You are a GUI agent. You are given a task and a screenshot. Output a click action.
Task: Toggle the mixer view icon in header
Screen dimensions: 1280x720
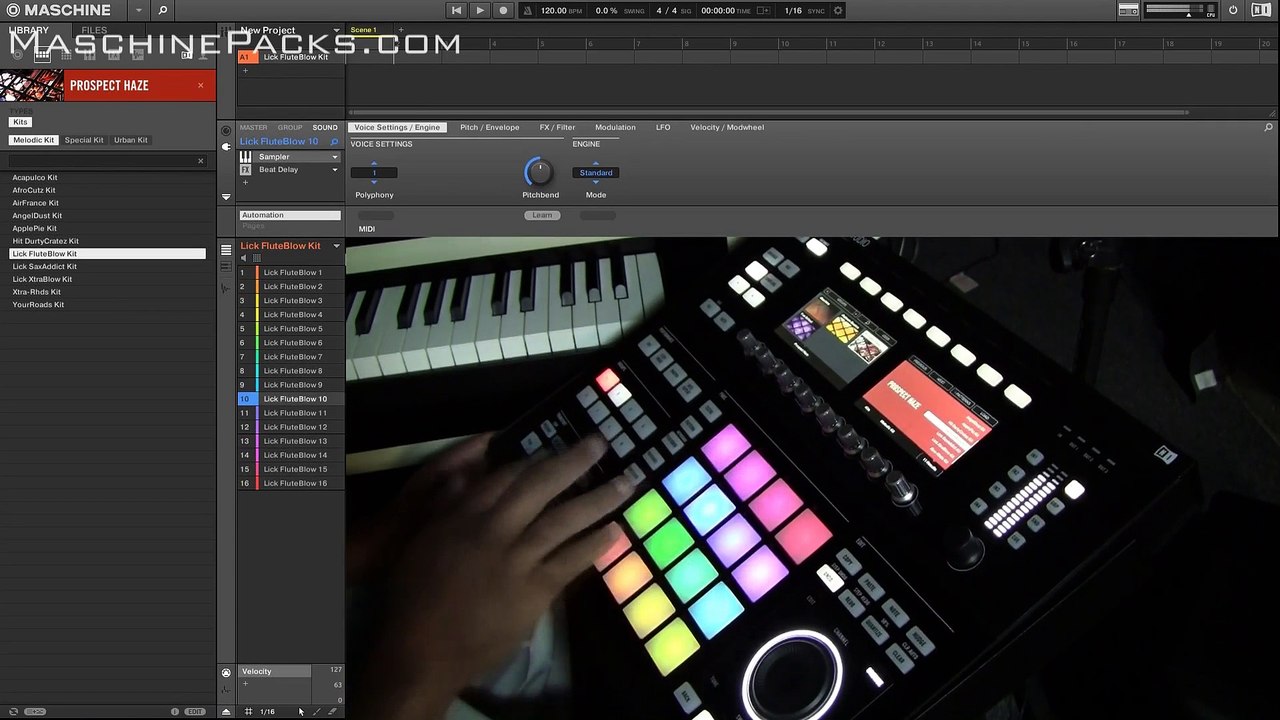tap(1128, 10)
